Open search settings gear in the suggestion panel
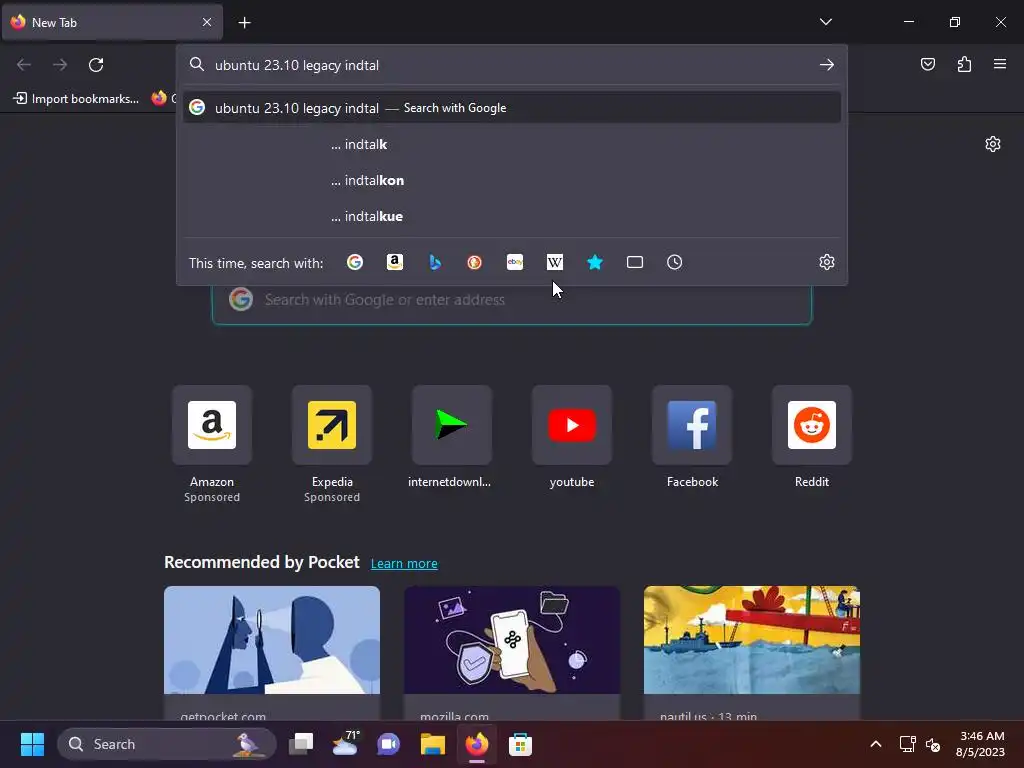 827,263
